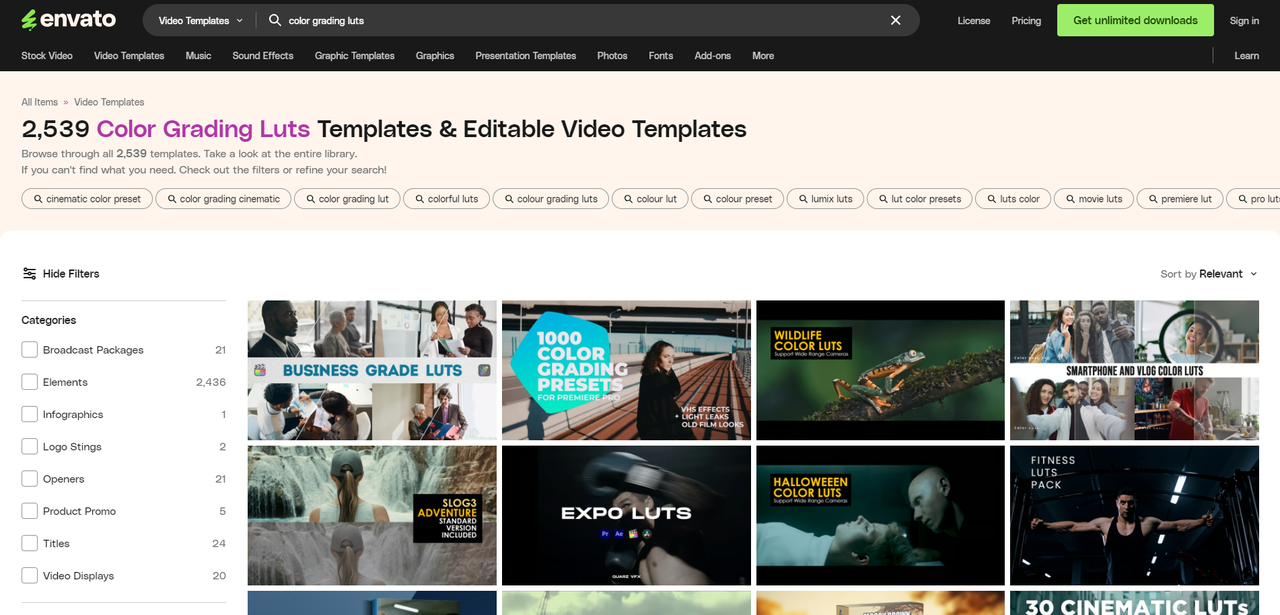Select the color grading lut tag
This screenshot has width=1280, height=615.
click(347, 199)
